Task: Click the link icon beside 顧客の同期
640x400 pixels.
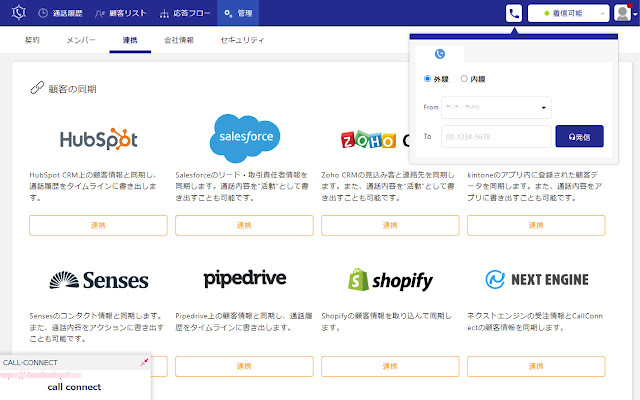Action: pos(37,87)
